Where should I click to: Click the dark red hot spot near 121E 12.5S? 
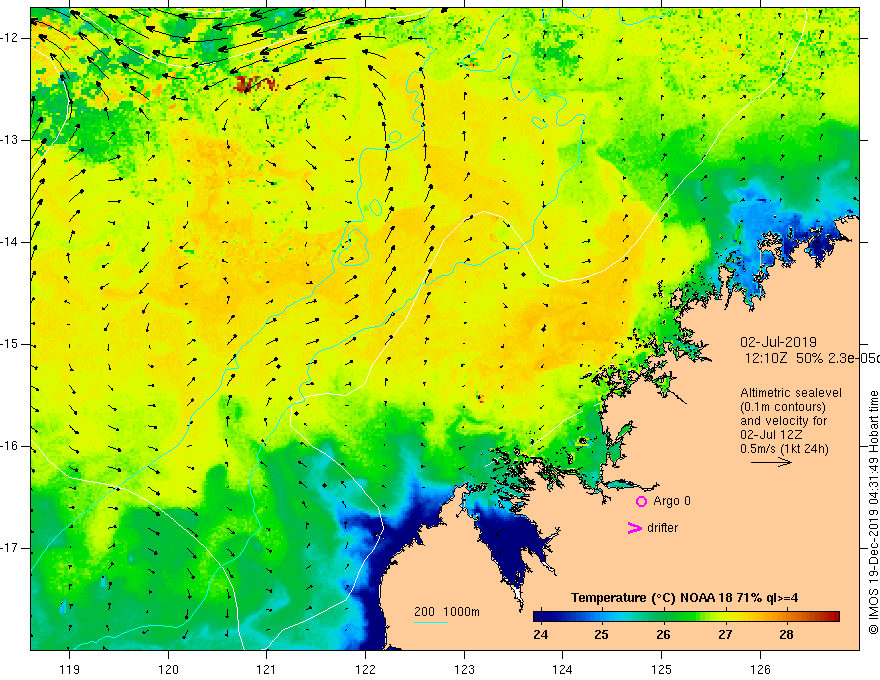tap(254, 84)
